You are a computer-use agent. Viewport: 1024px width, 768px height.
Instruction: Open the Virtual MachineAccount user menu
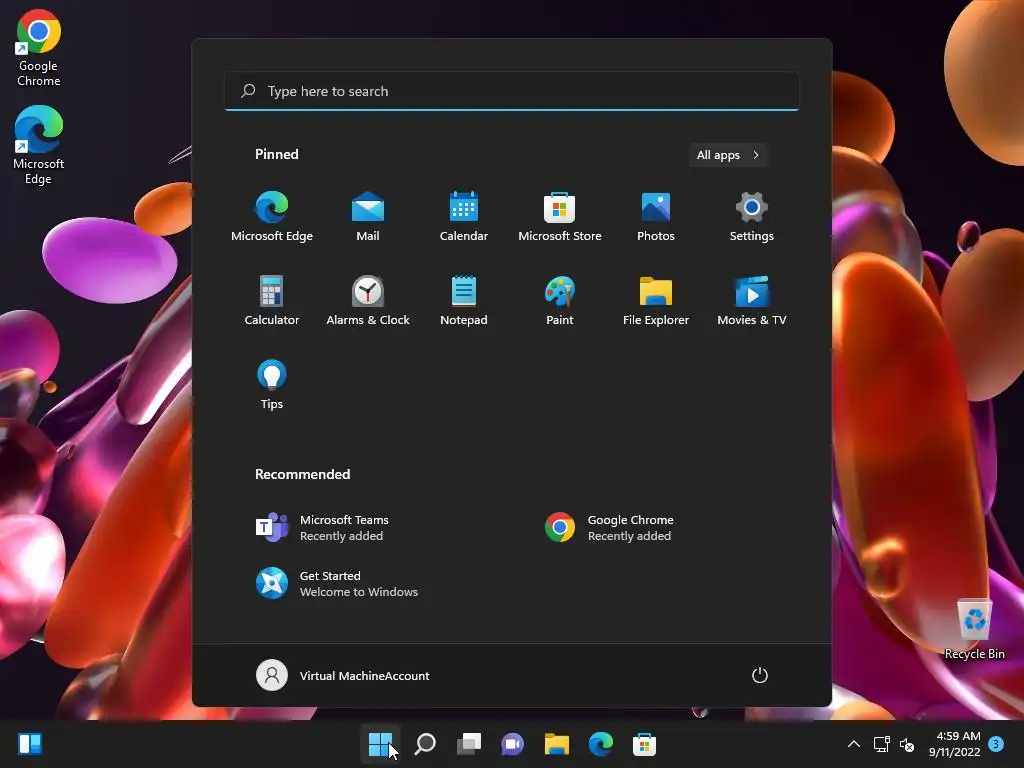click(343, 675)
